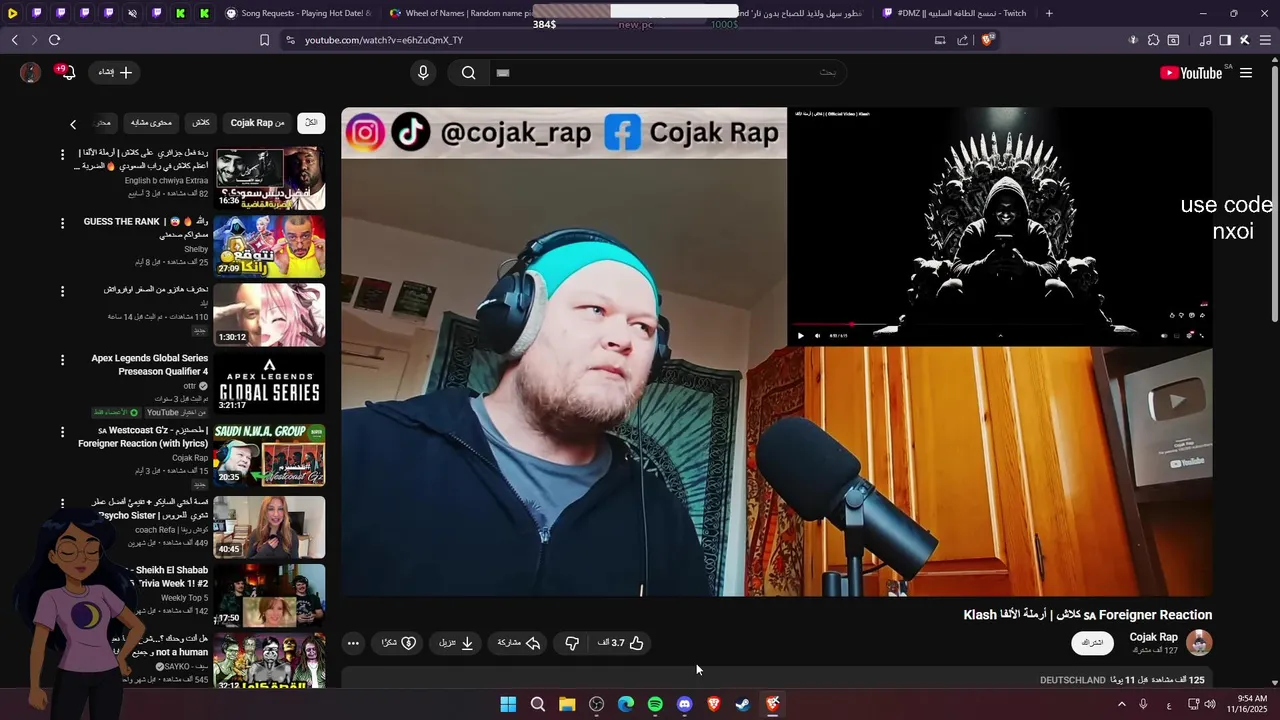This screenshot has height=720, width=1280.
Task: Open options for the 1:30:12 video
Action: pyautogui.click(x=62, y=291)
